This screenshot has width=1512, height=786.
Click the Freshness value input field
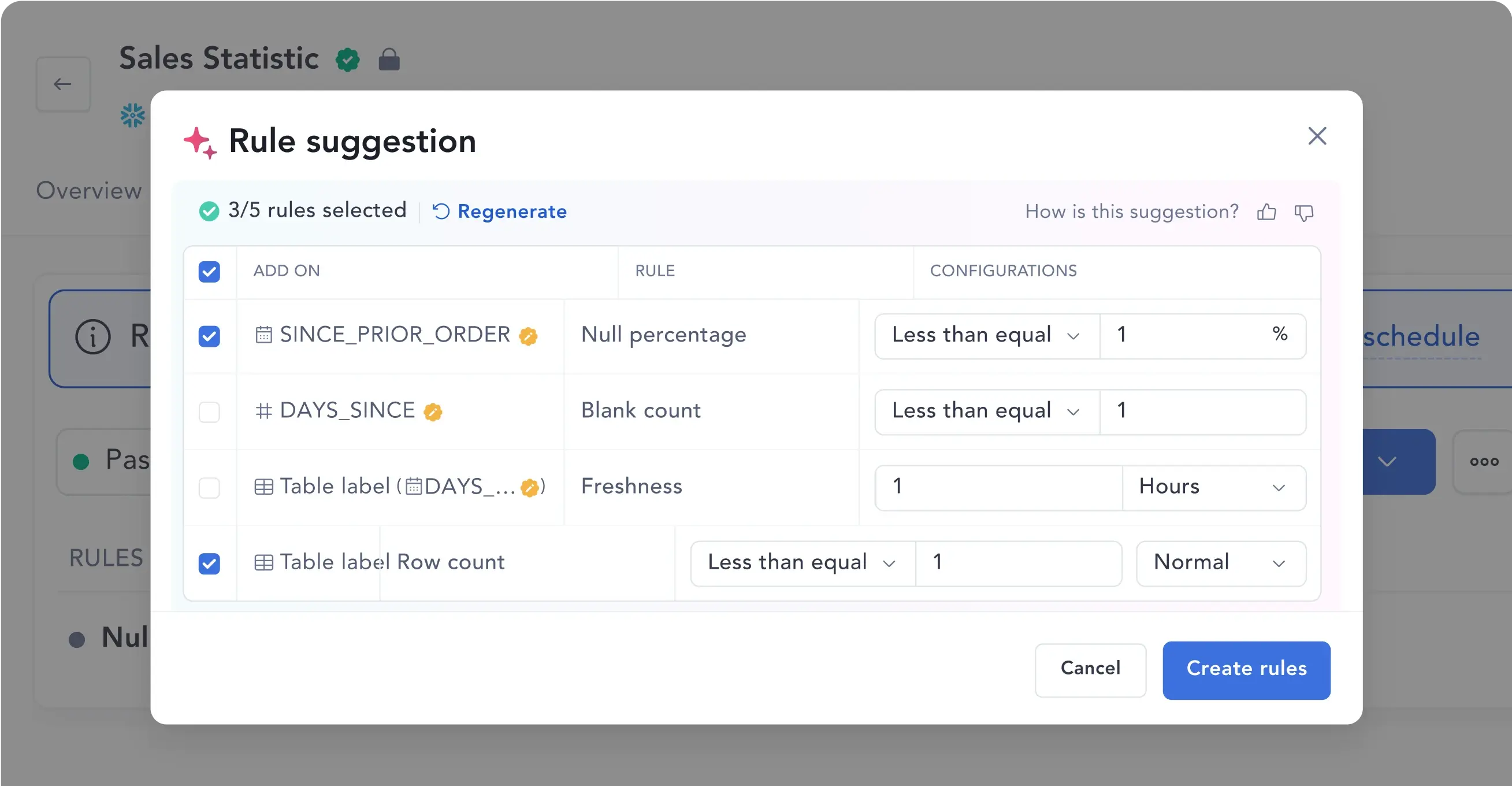pos(998,487)
